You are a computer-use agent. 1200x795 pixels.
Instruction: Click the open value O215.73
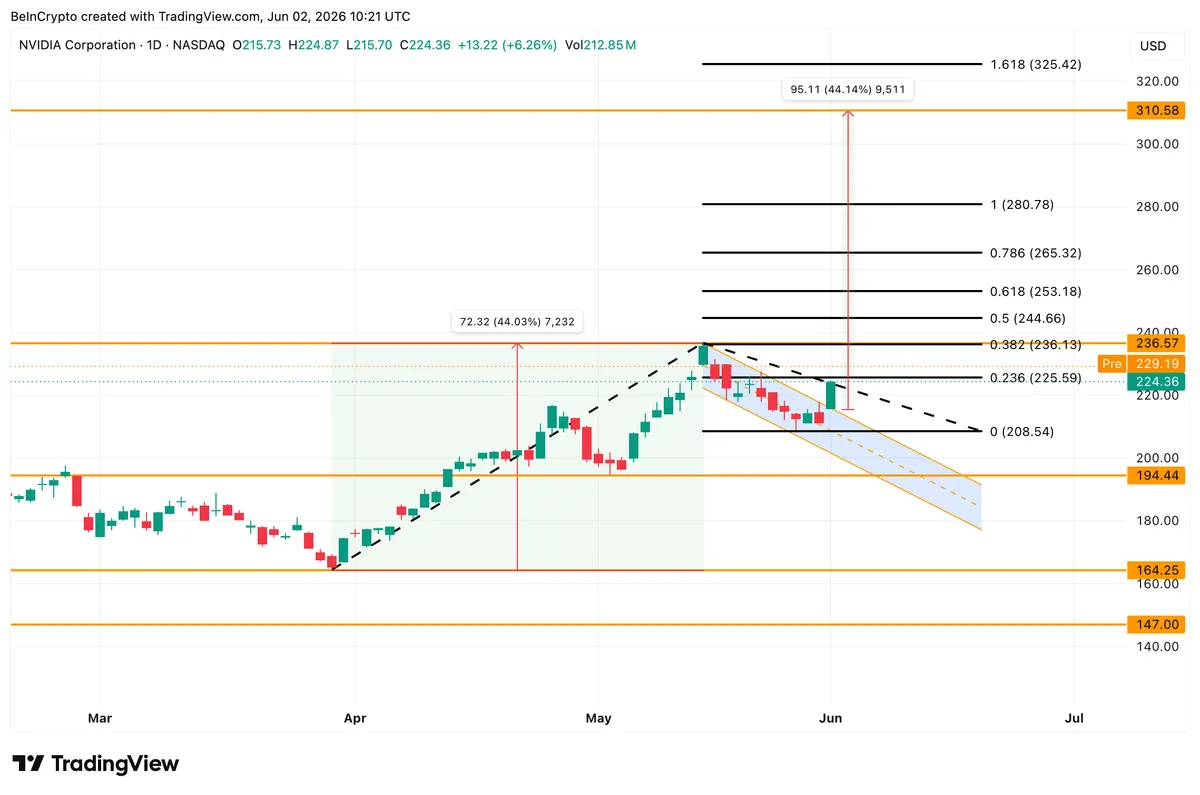[x=258, y=46]
